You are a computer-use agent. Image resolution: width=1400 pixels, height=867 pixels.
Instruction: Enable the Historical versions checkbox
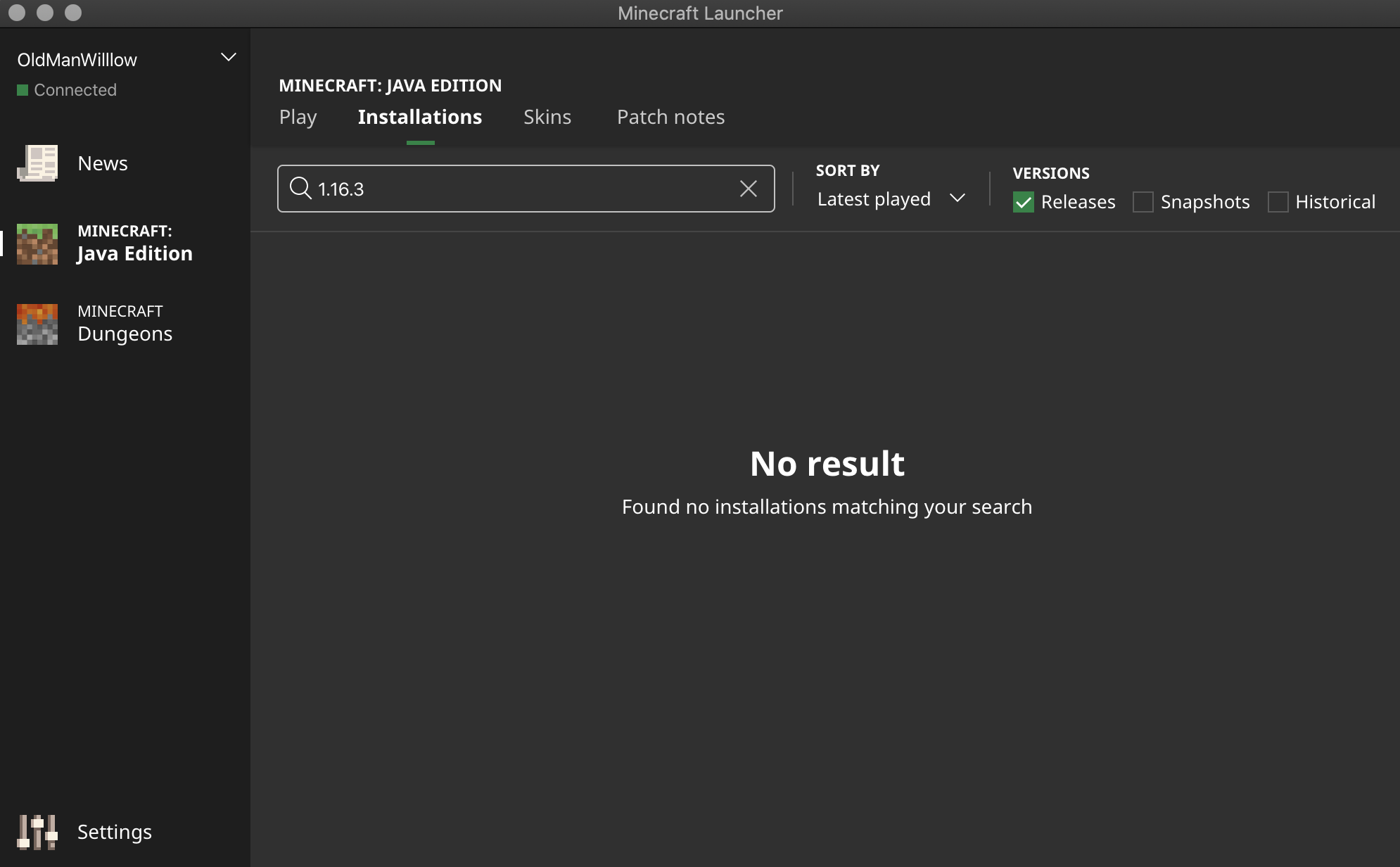(x=1278, y=202)
